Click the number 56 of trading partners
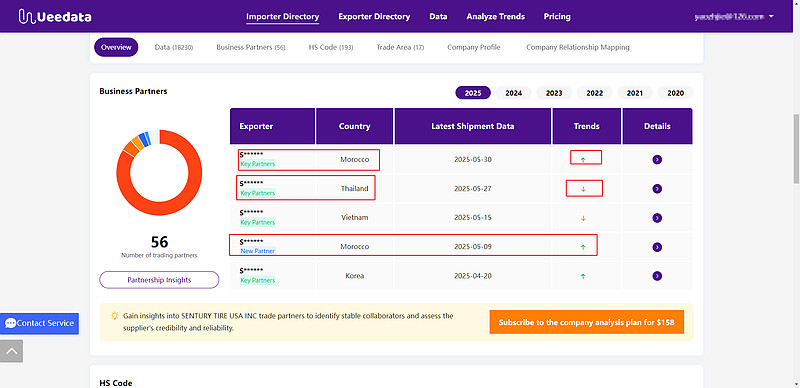Screen dimensions: 800x388 159,242
